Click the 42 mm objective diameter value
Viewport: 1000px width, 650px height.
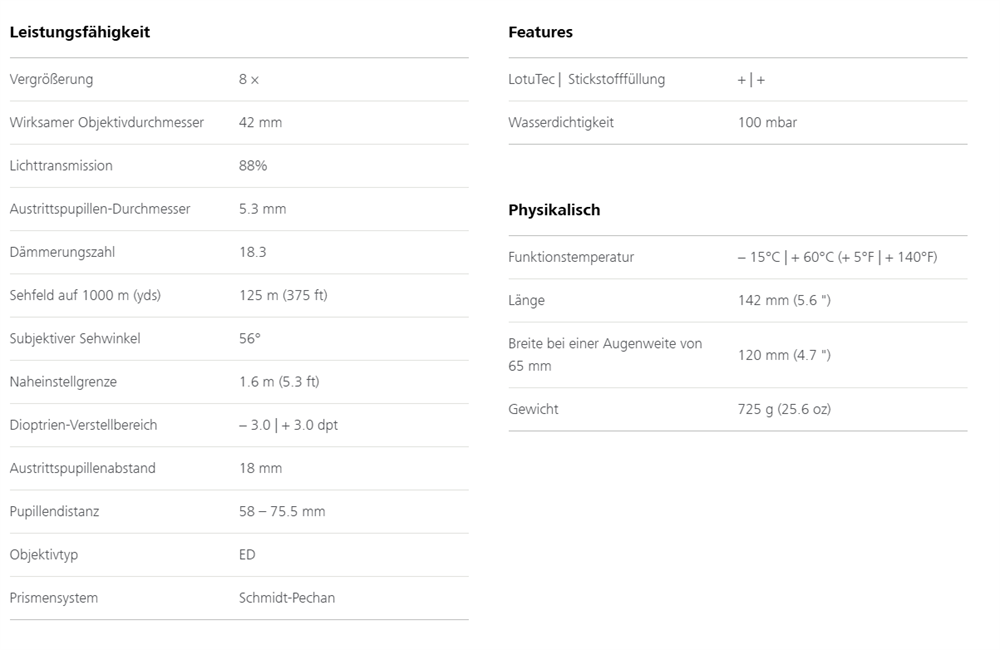click(260, 122)
